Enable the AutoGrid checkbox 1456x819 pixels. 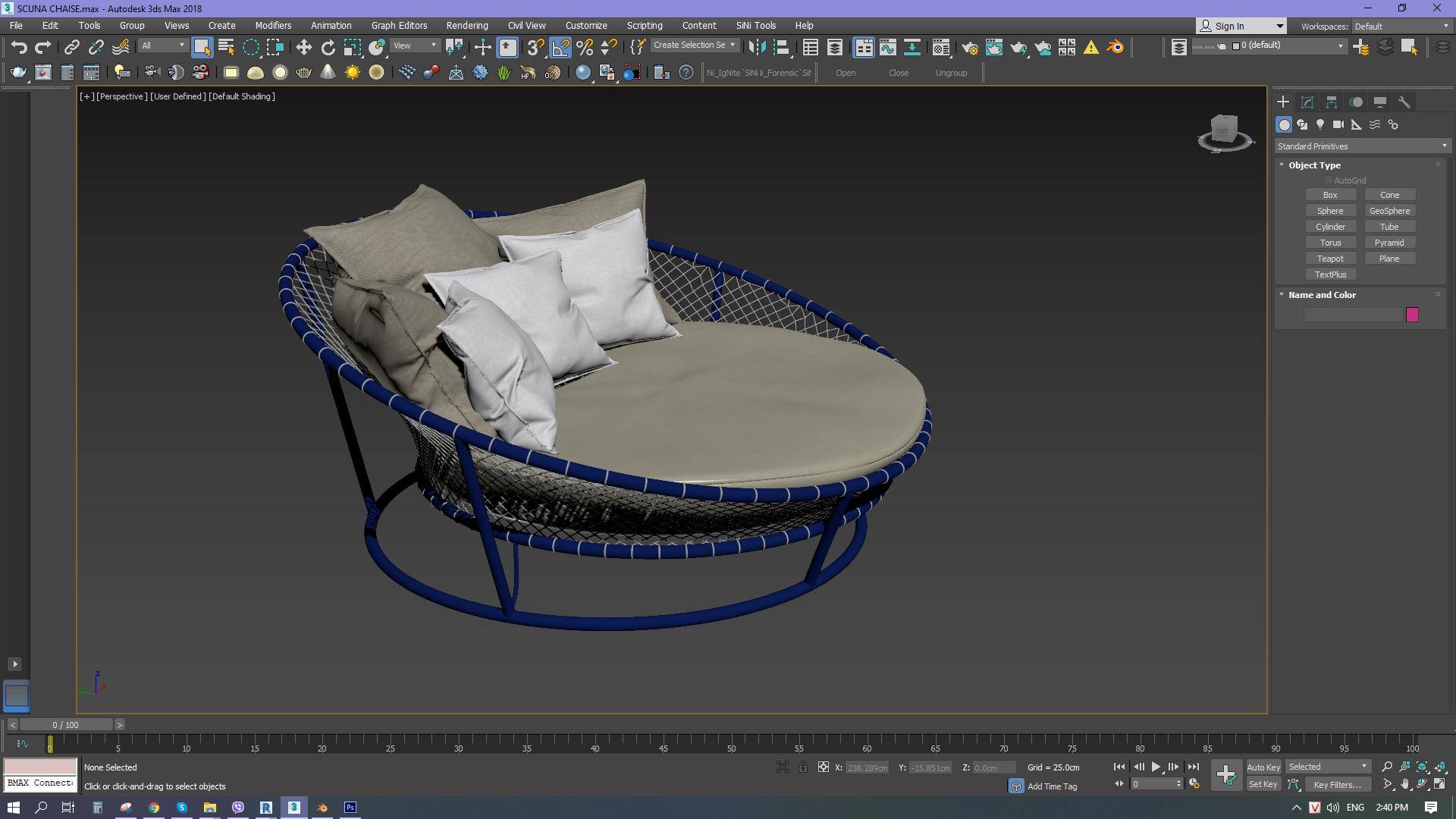tap(1329, 180)
